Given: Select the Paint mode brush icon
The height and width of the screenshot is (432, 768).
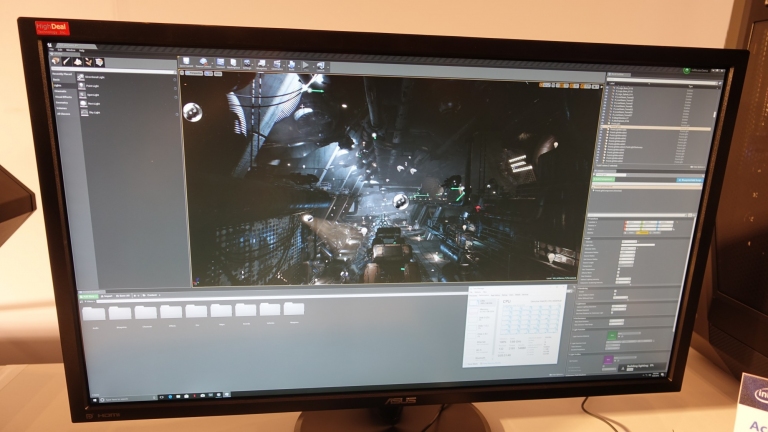Looking at the screenshot, I should coord(66,62).
